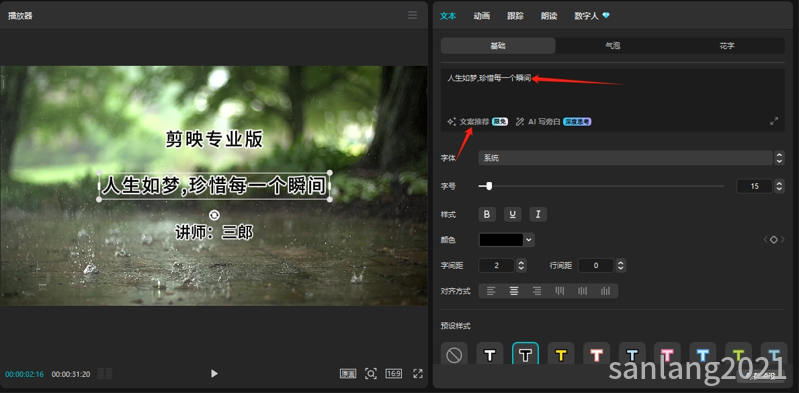Image resolution: width=799 pixels, height=393 pixels.
Task: Switch to the 数字人 tab
Action: (x=592, y=16)
